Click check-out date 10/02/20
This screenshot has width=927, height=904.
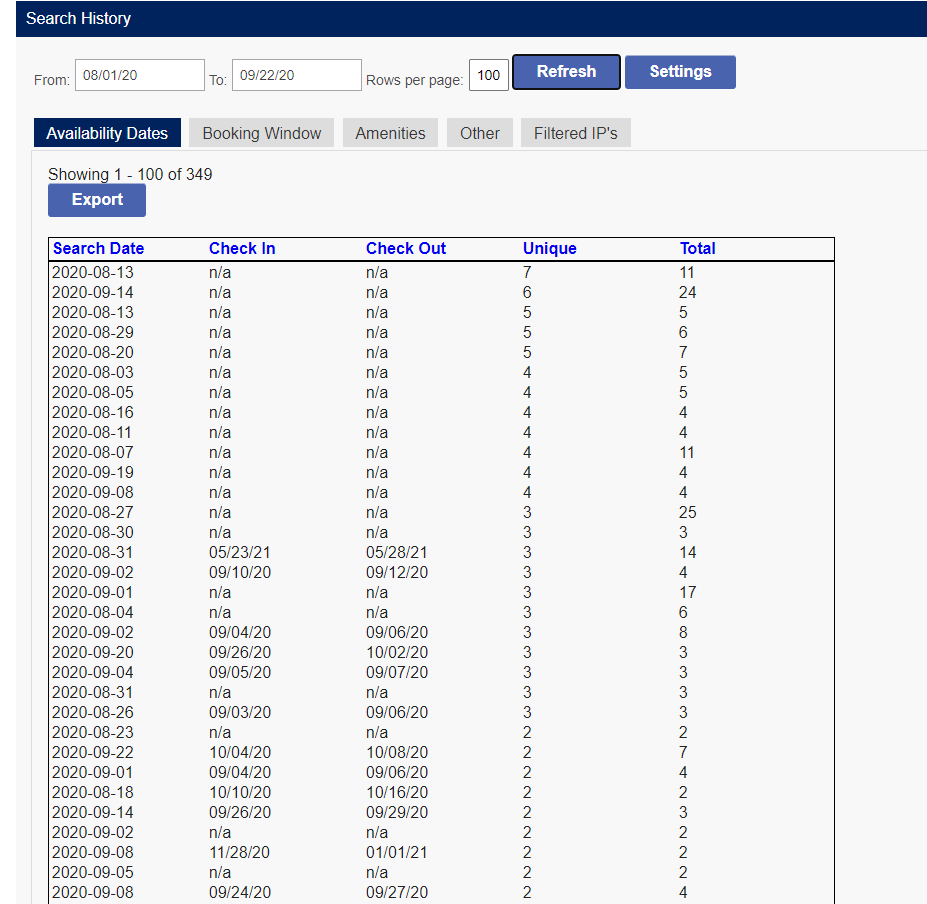tap(397, 652)
